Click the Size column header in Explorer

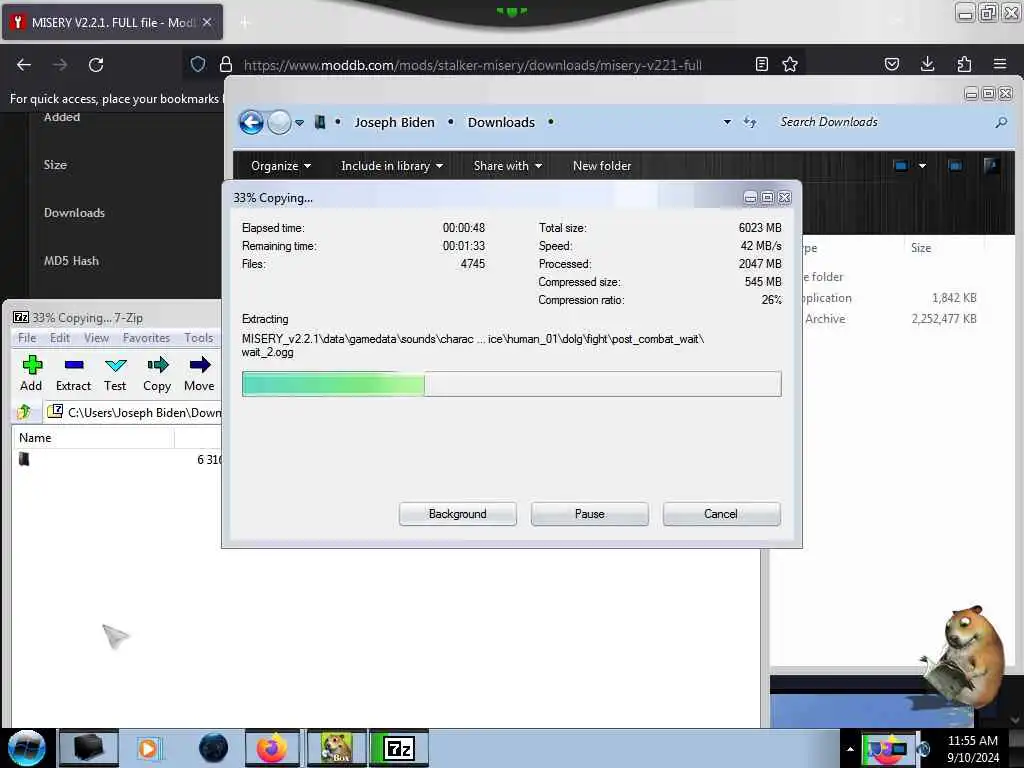pos(921,248)
